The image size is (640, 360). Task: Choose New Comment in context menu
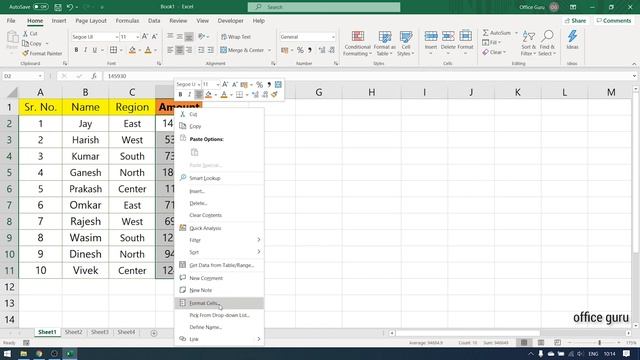[x=219, y=278]
